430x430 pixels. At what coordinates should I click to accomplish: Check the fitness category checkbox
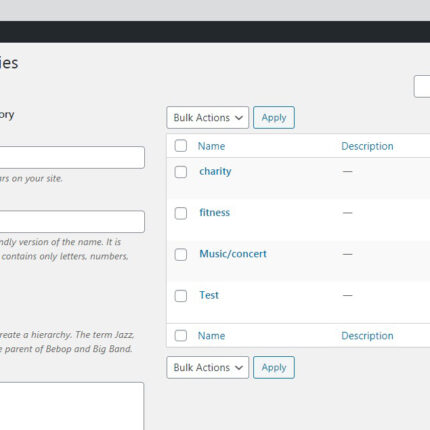181,213
